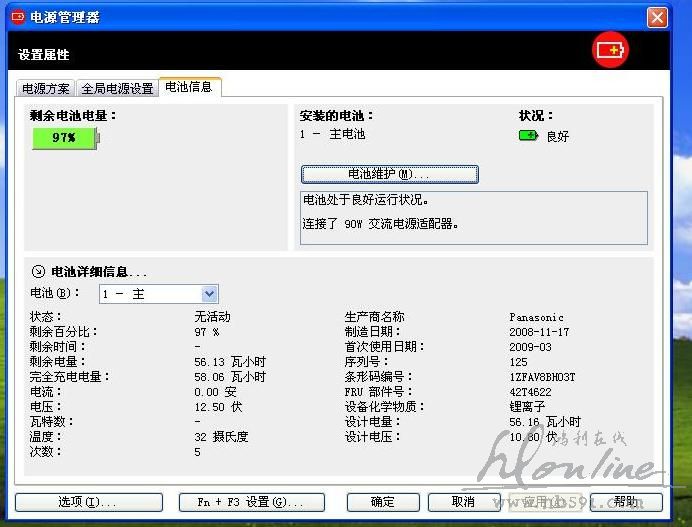Click the circular arrow icon by 电池详细信息
692x527 pixels.
click(x=38, y=271)
